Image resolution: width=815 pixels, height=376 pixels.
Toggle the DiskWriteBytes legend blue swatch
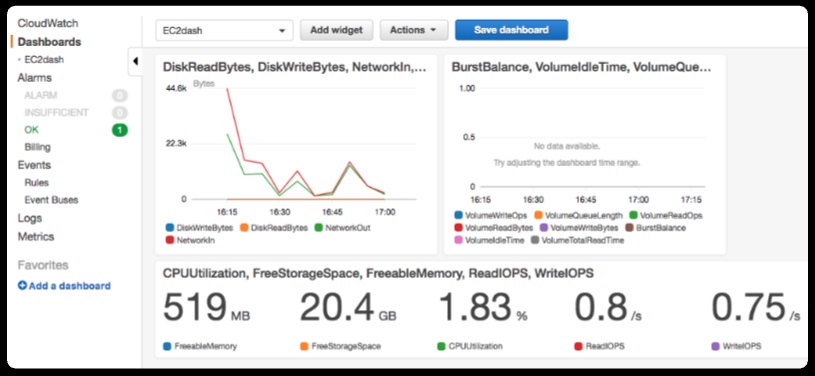point(169,228)
